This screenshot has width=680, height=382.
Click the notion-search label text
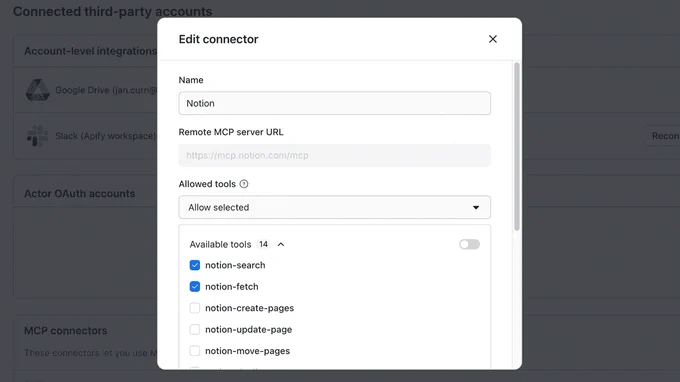click(235, 265)
